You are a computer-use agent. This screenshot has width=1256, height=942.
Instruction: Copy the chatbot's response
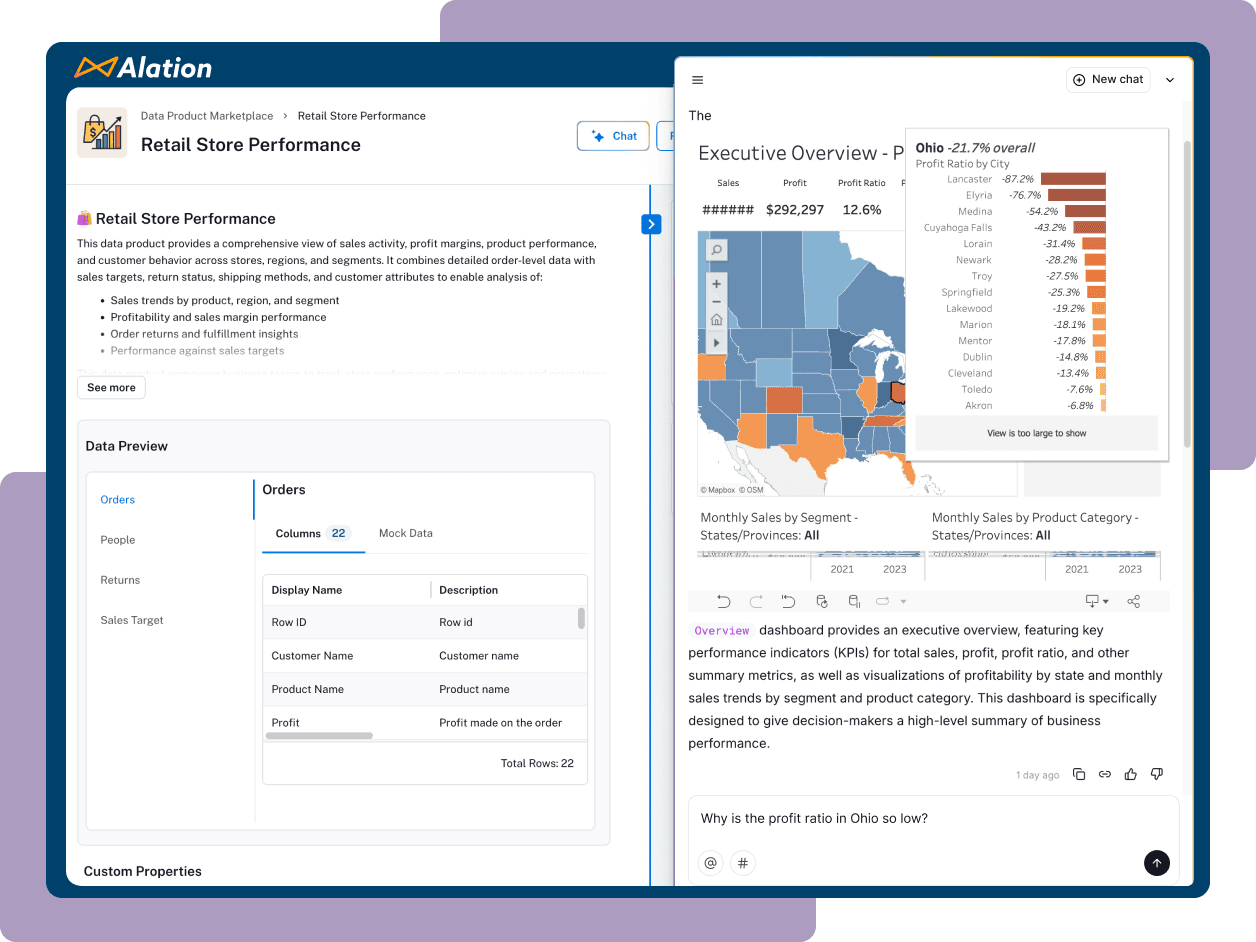click(1079, 774)
